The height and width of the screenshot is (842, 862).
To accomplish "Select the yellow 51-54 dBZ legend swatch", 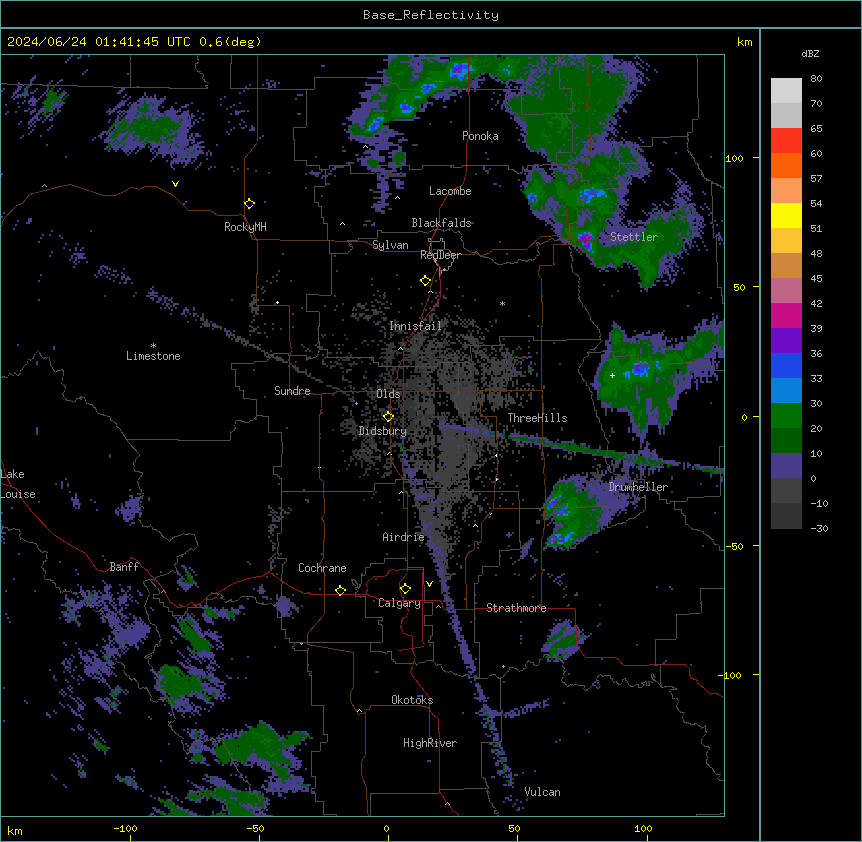I will (x=786, y=215).
